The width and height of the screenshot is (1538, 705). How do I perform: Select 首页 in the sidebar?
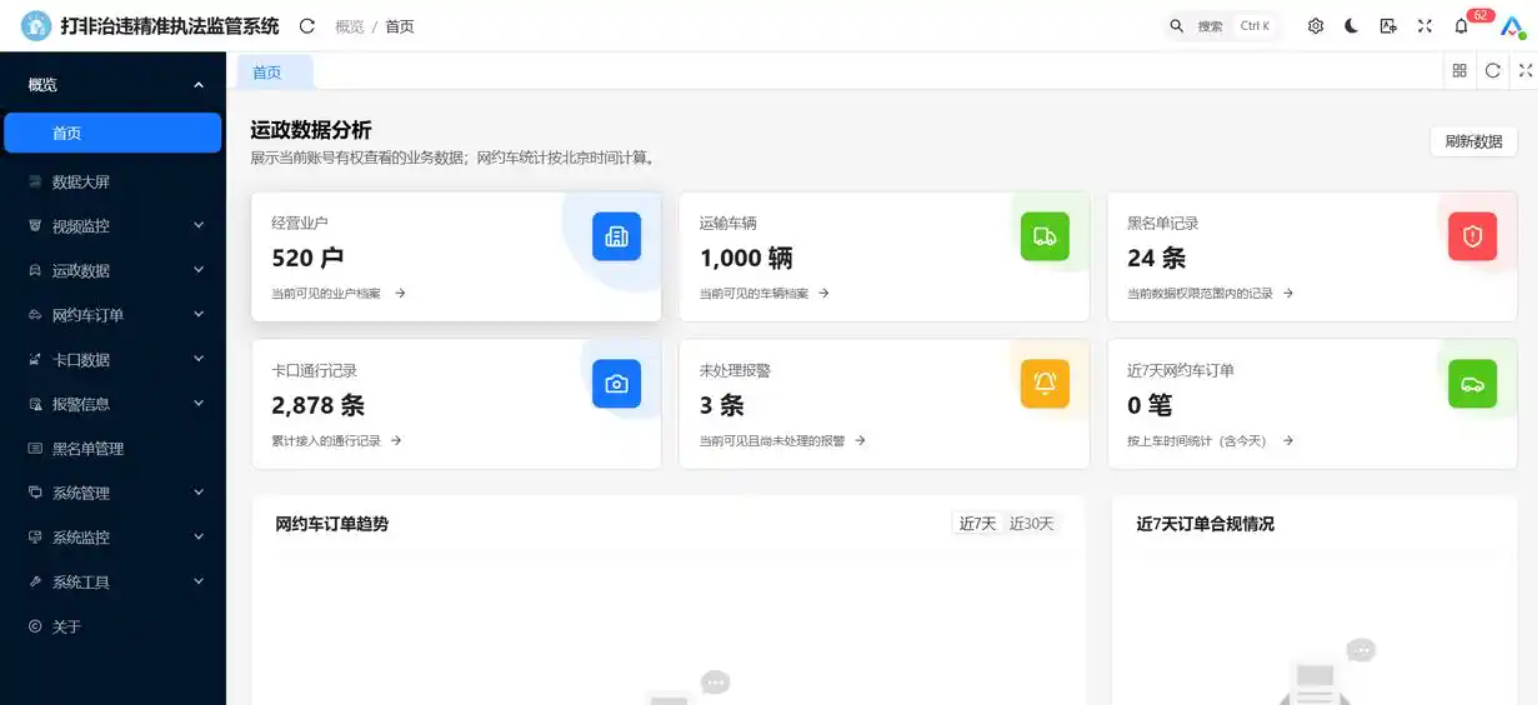click(113, 133)
